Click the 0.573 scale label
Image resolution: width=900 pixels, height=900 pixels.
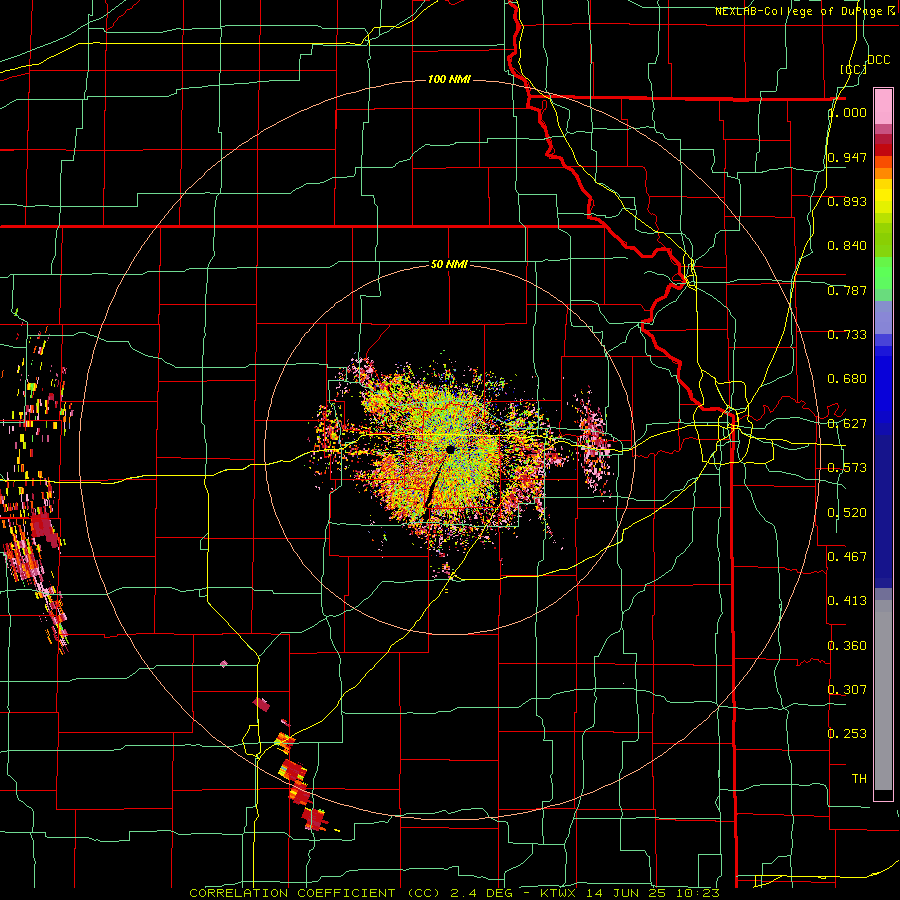(847, 468)
